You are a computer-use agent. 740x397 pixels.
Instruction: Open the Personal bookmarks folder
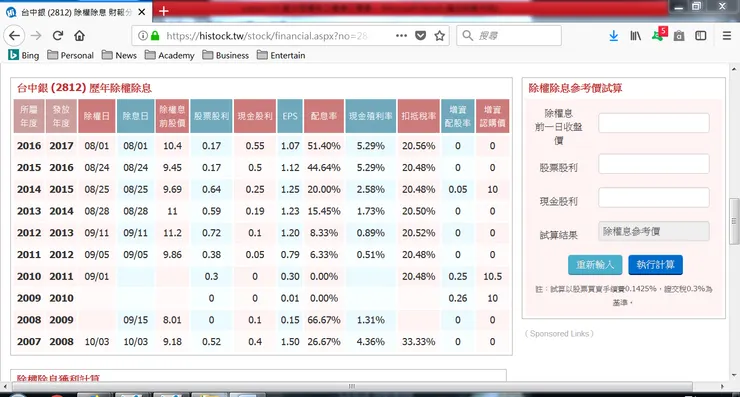pyautogui.click(x=71, y=55)
